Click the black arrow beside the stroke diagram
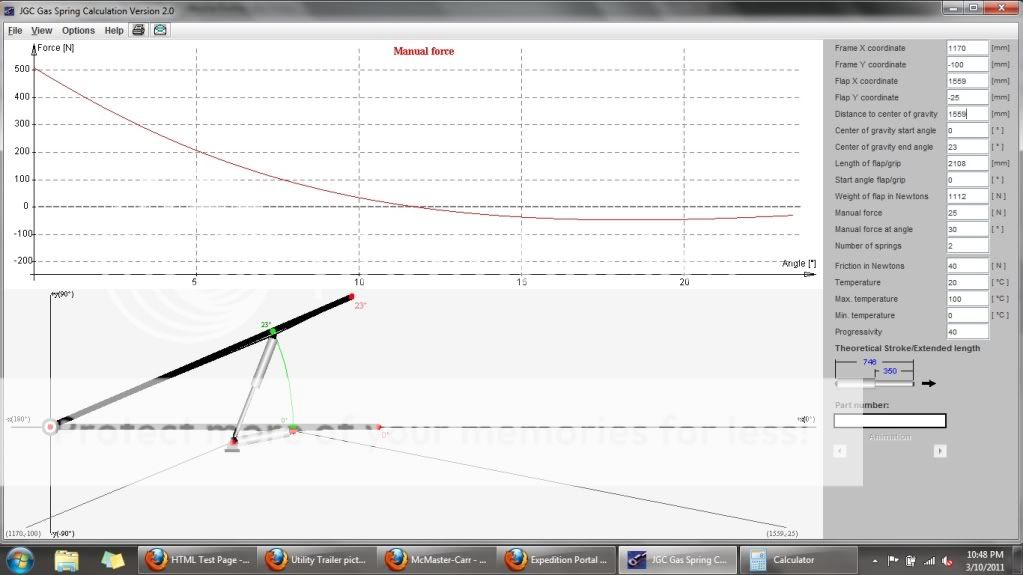This screenshot has width=1023, height=575. point(929,383)
